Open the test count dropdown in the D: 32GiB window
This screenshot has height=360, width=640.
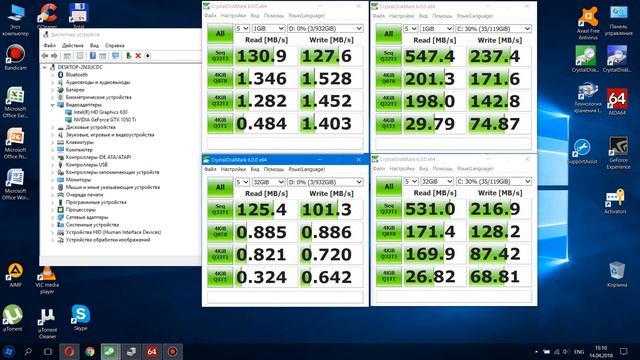coord(242,182)
